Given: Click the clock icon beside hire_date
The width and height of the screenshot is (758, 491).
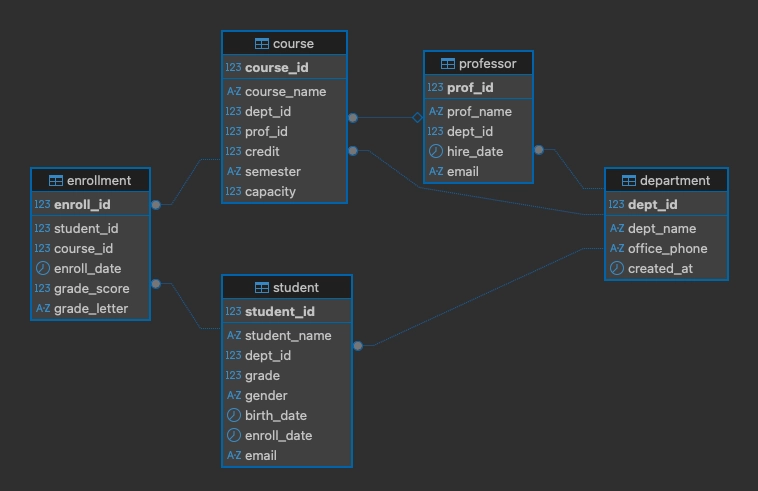Looking at the screenshot, I should (x=436, y=151).
